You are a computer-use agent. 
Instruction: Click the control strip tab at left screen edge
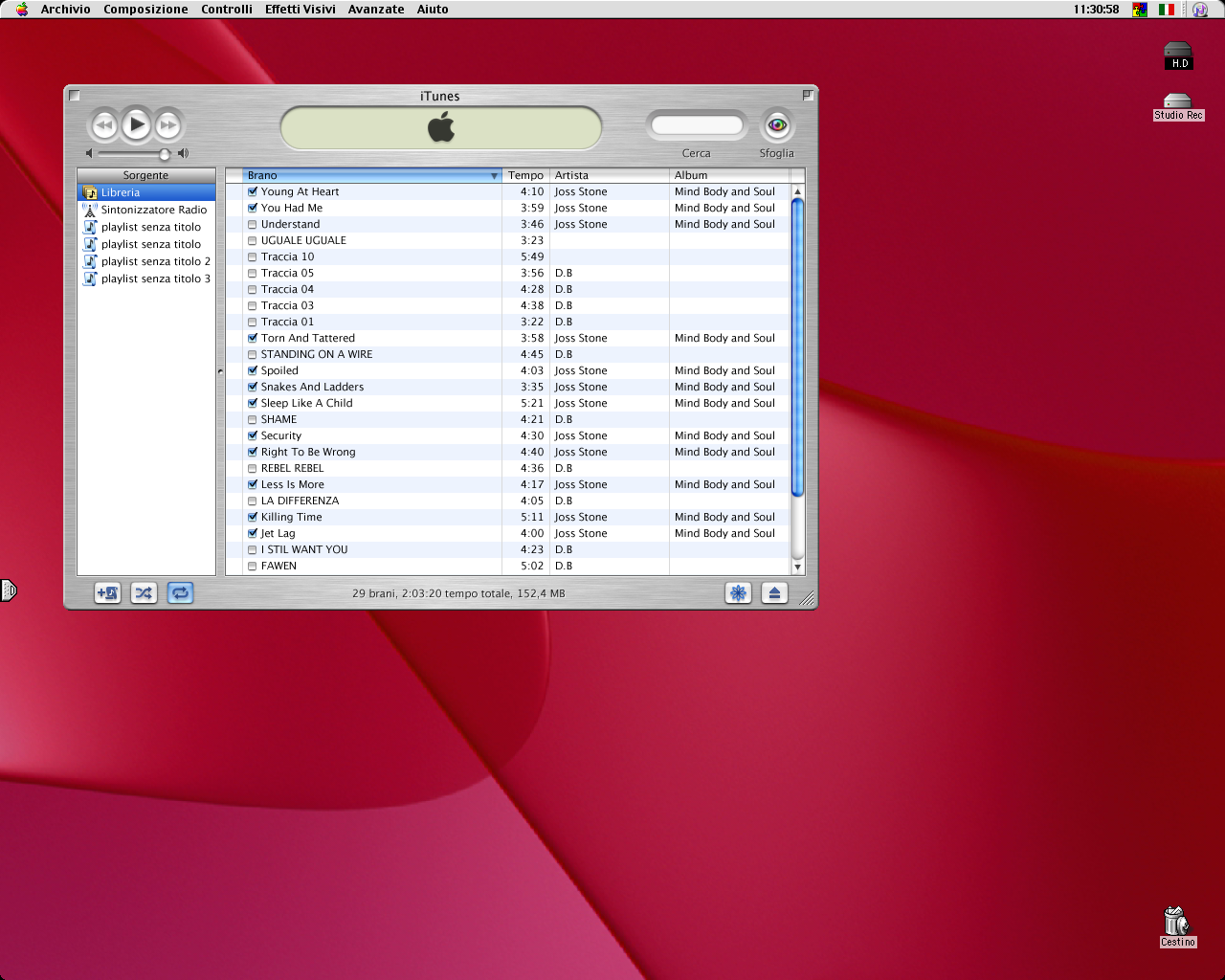[x=9, y=590]
